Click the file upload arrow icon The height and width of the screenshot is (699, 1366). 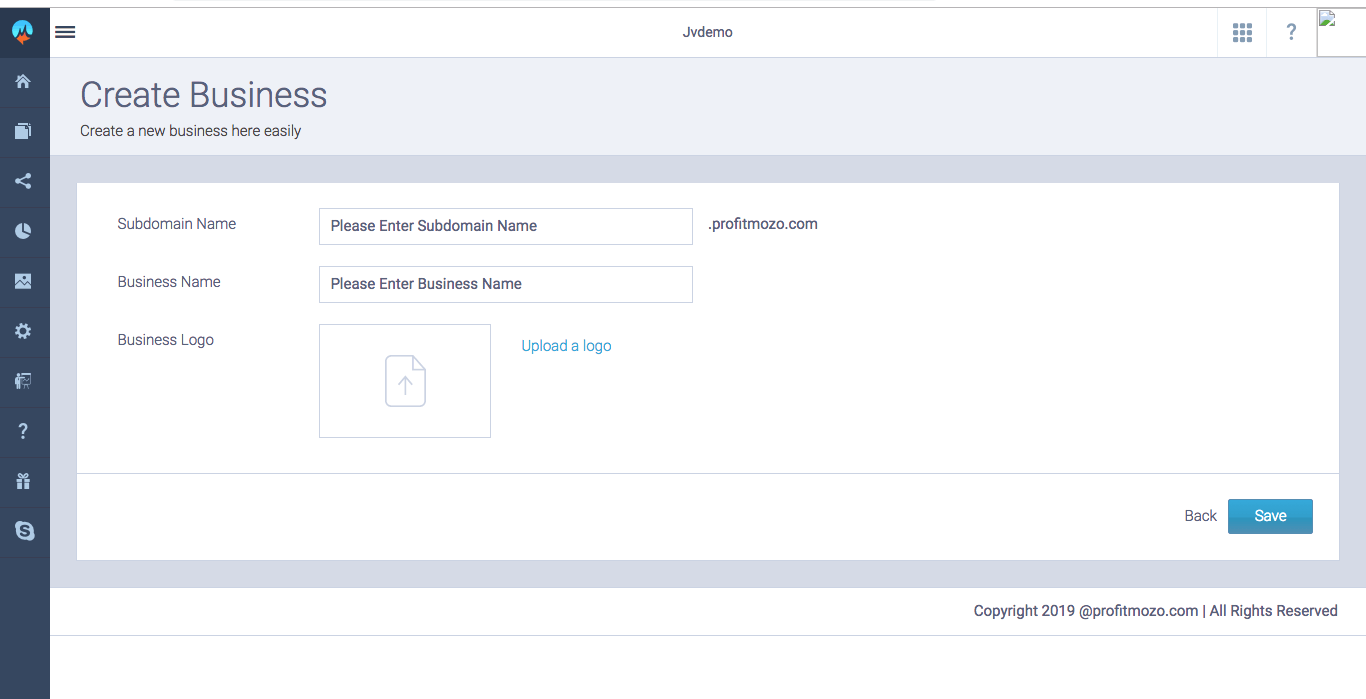405,381
